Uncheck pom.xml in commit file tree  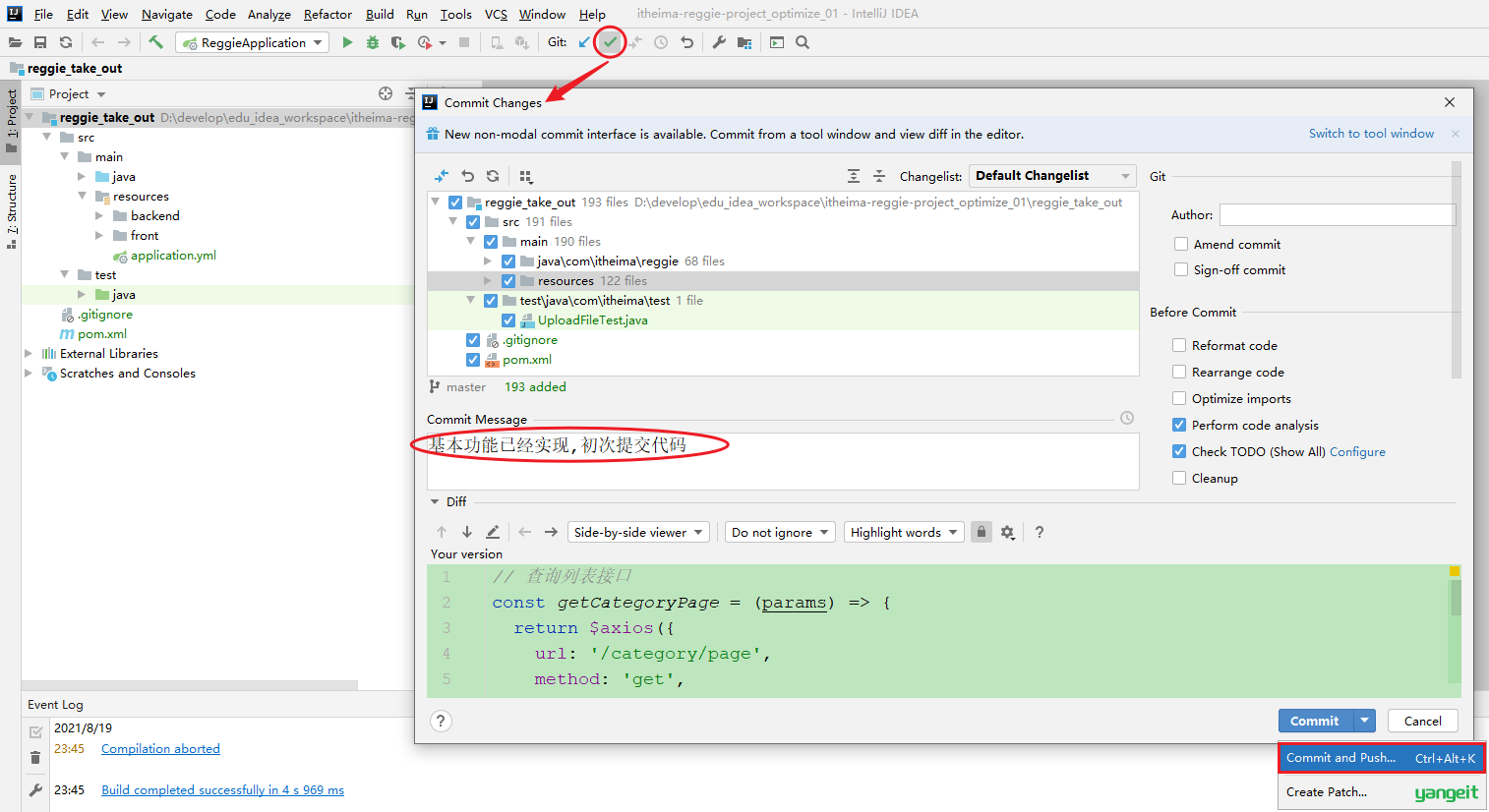pyautogui.click(x=473, y=360)
